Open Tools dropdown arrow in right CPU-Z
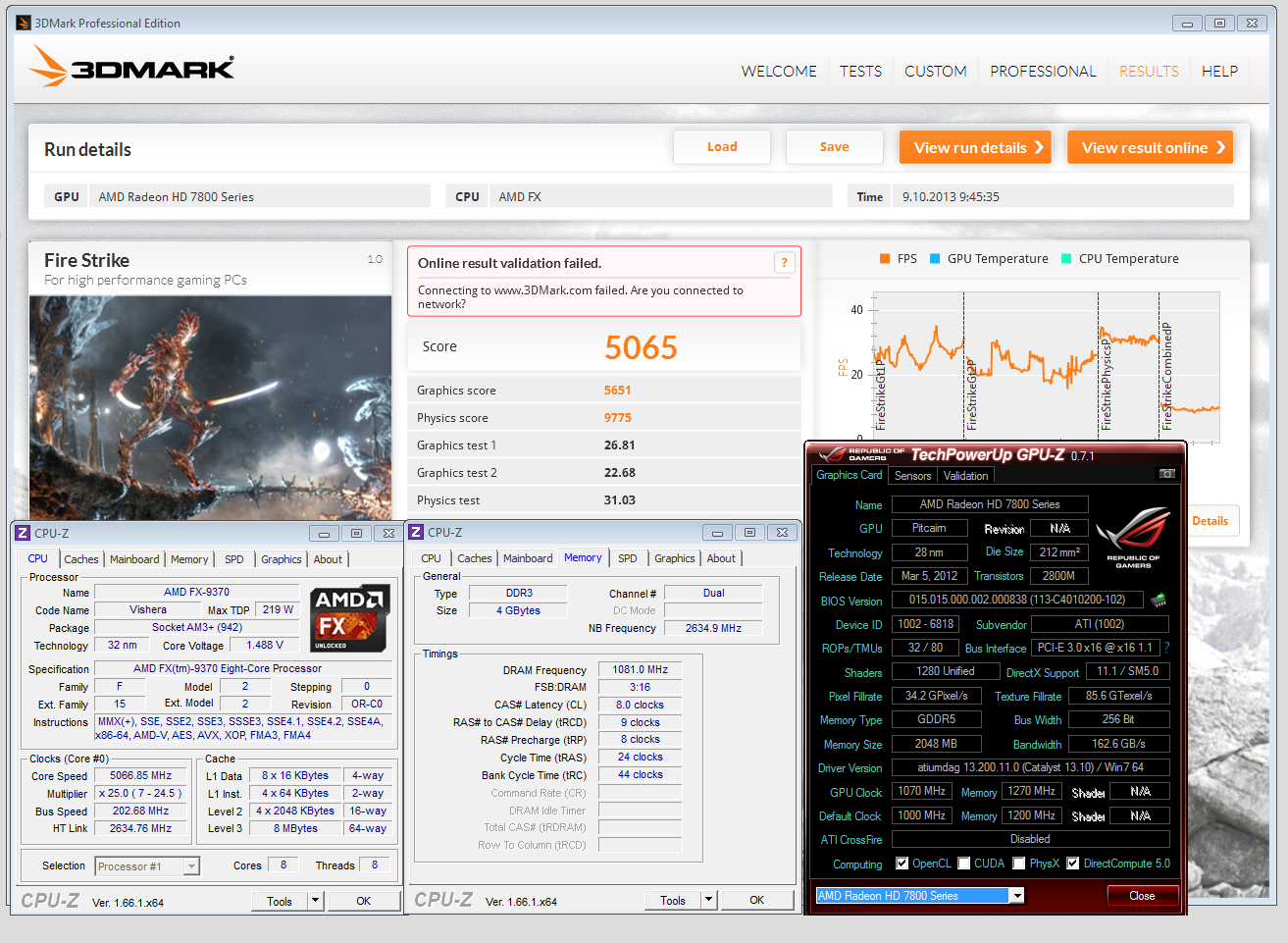1288x943 pixels. [x=708, y=900]
